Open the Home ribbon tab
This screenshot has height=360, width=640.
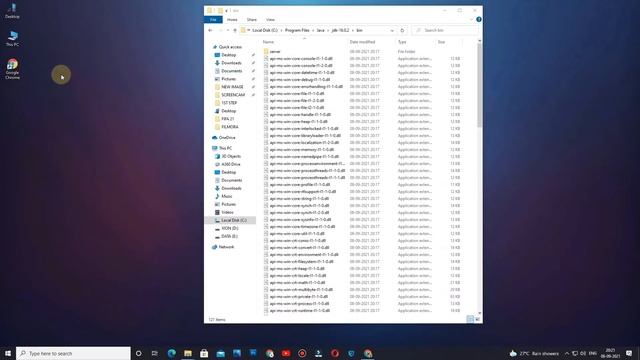(x=232, y=20)
